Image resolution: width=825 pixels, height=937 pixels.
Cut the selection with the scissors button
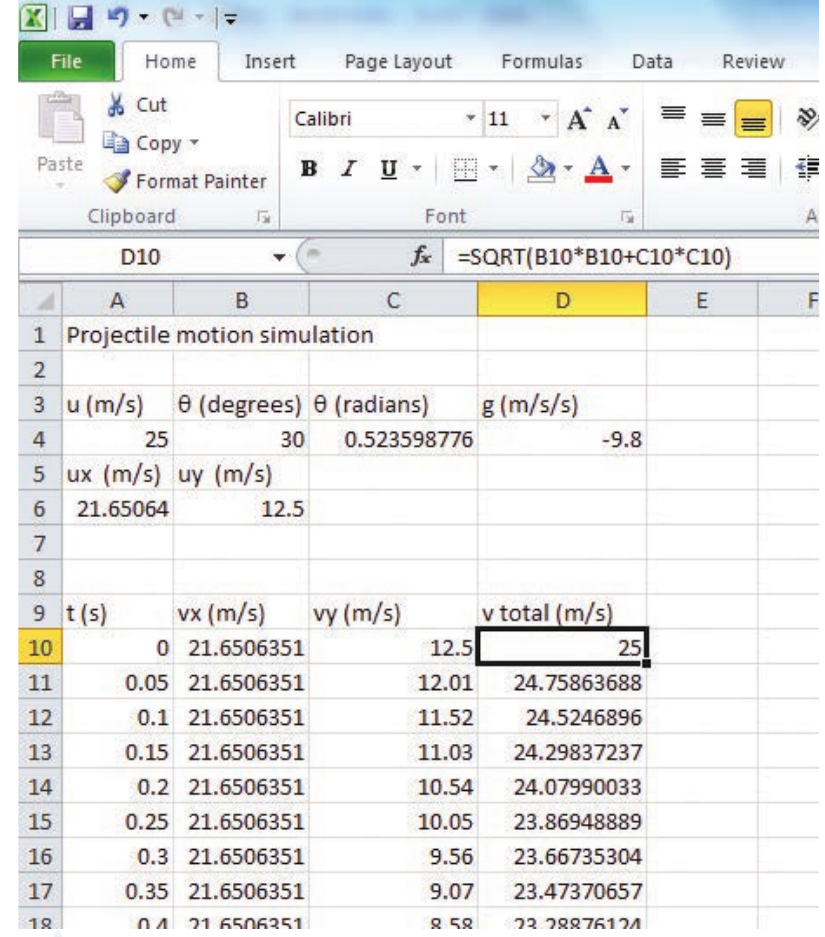[136, 105]
